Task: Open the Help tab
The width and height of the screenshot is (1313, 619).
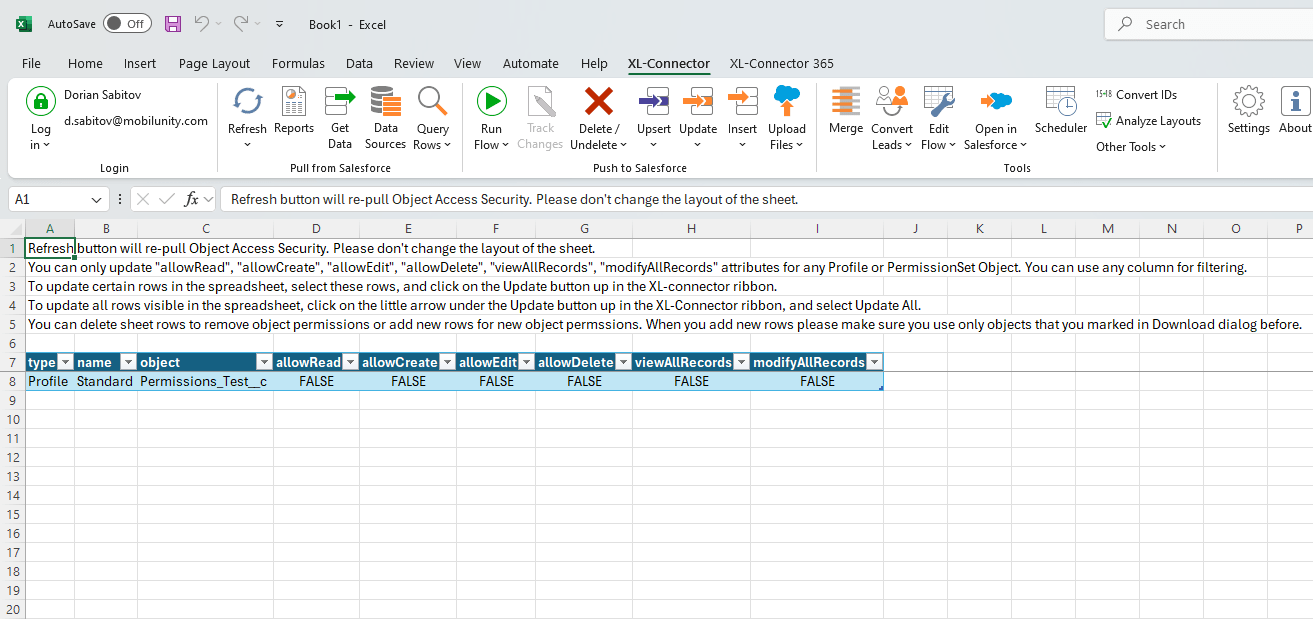Action: [594, 63]
